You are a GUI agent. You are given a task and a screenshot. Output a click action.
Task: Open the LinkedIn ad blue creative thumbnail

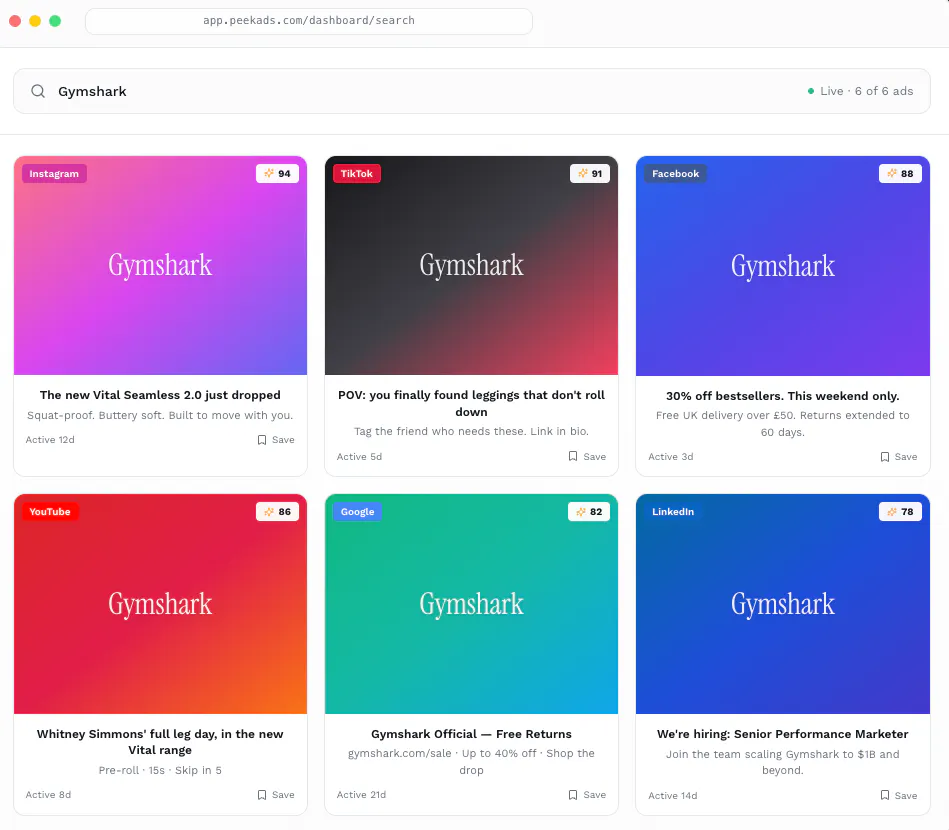[x=783, y=604]
